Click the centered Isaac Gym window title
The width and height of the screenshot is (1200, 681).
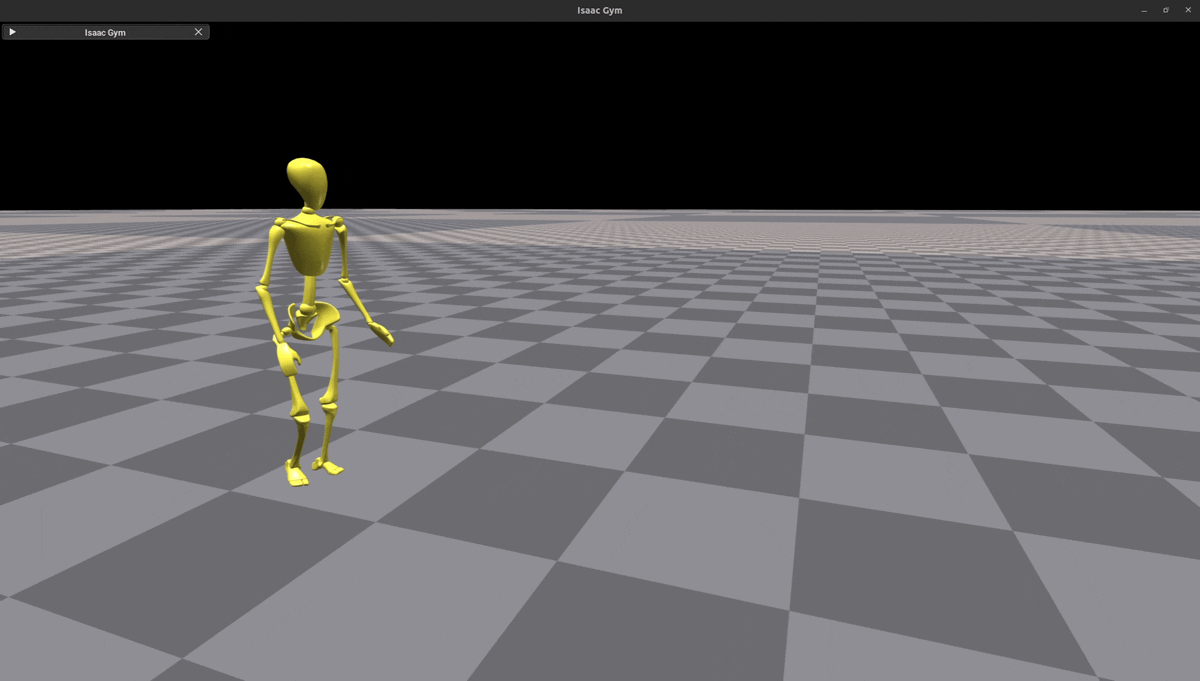600,10
